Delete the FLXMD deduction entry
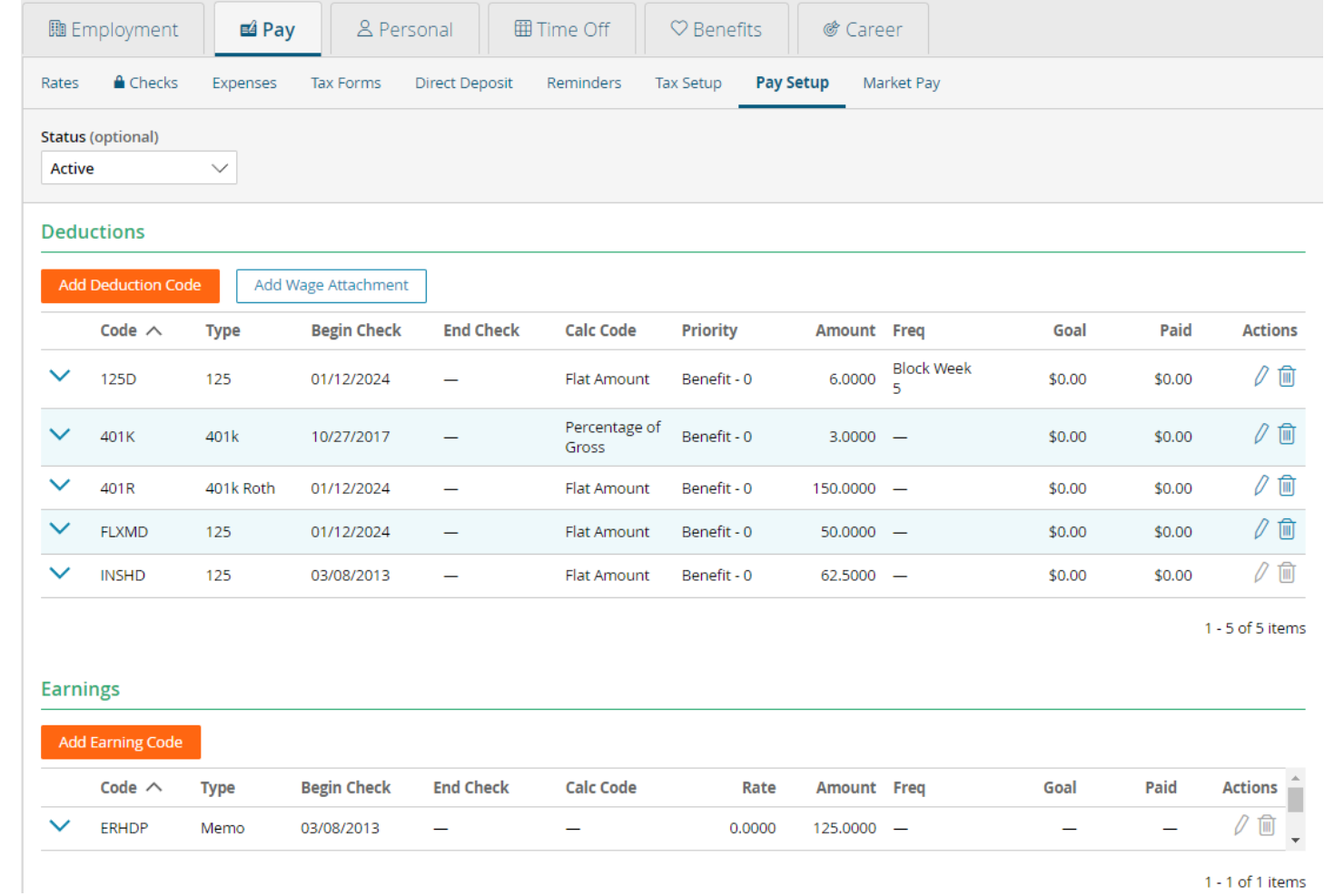 [x=1286, y=530]
